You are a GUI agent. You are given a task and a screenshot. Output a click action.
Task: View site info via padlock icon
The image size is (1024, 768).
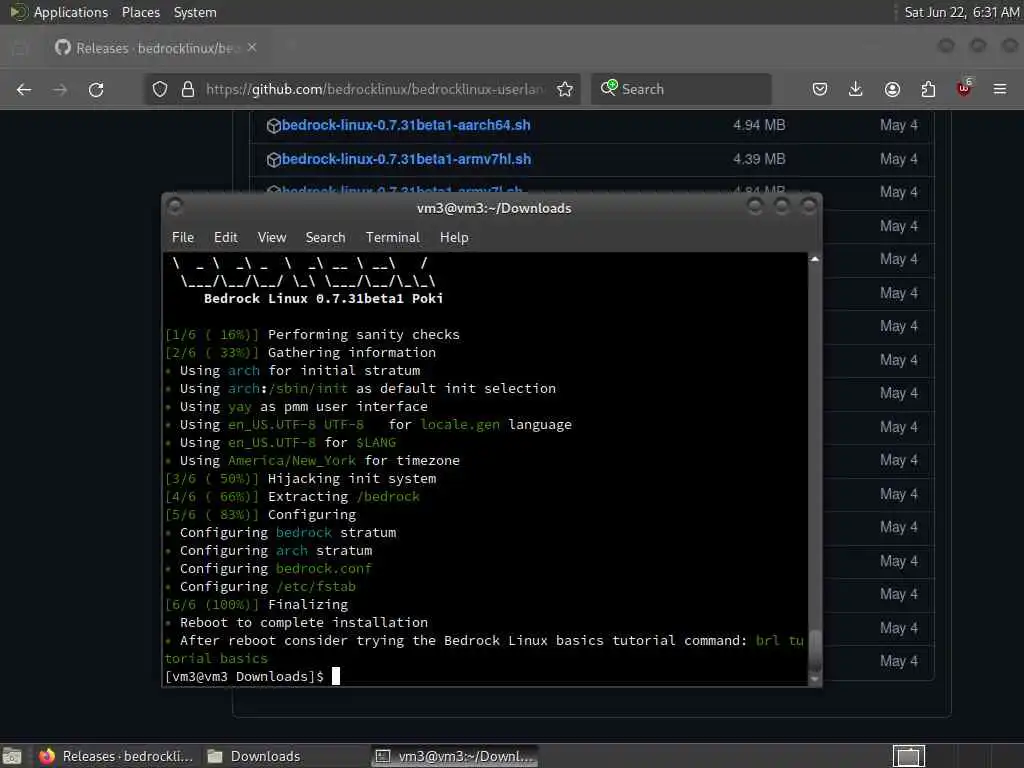[x=188, y=89]
